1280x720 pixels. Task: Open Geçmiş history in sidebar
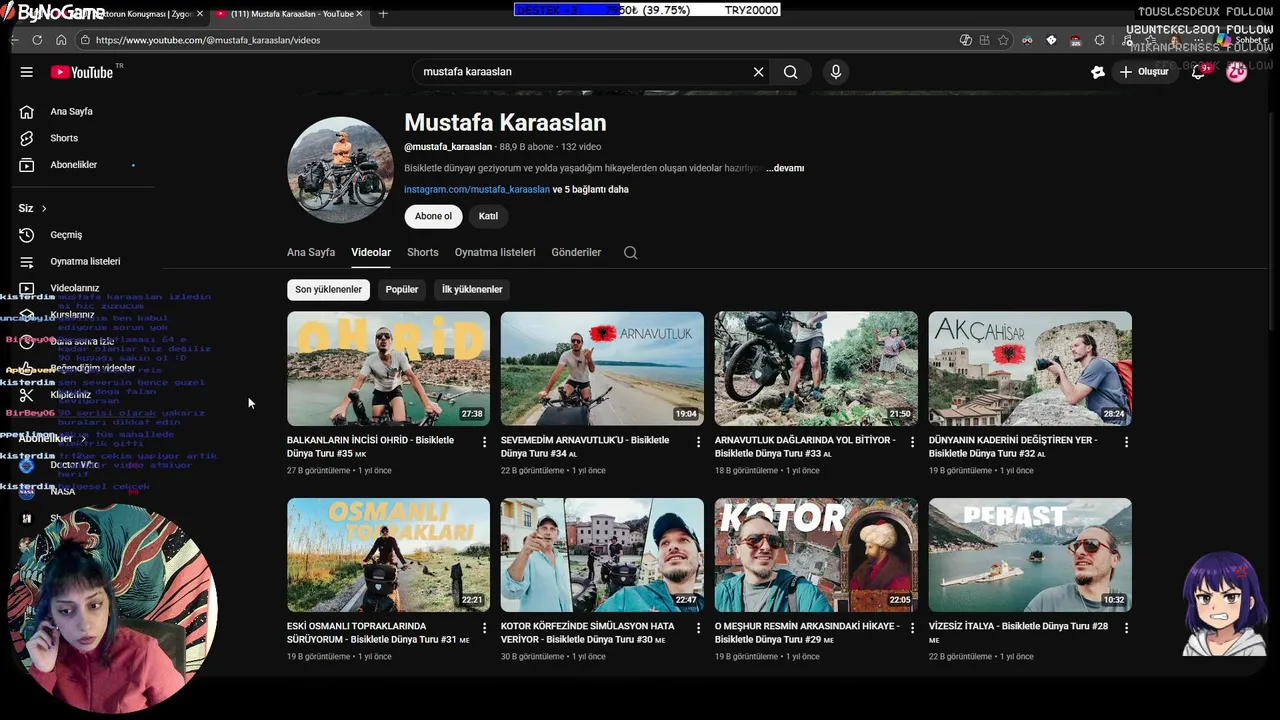pyautogui.click(x=66, y=235)
